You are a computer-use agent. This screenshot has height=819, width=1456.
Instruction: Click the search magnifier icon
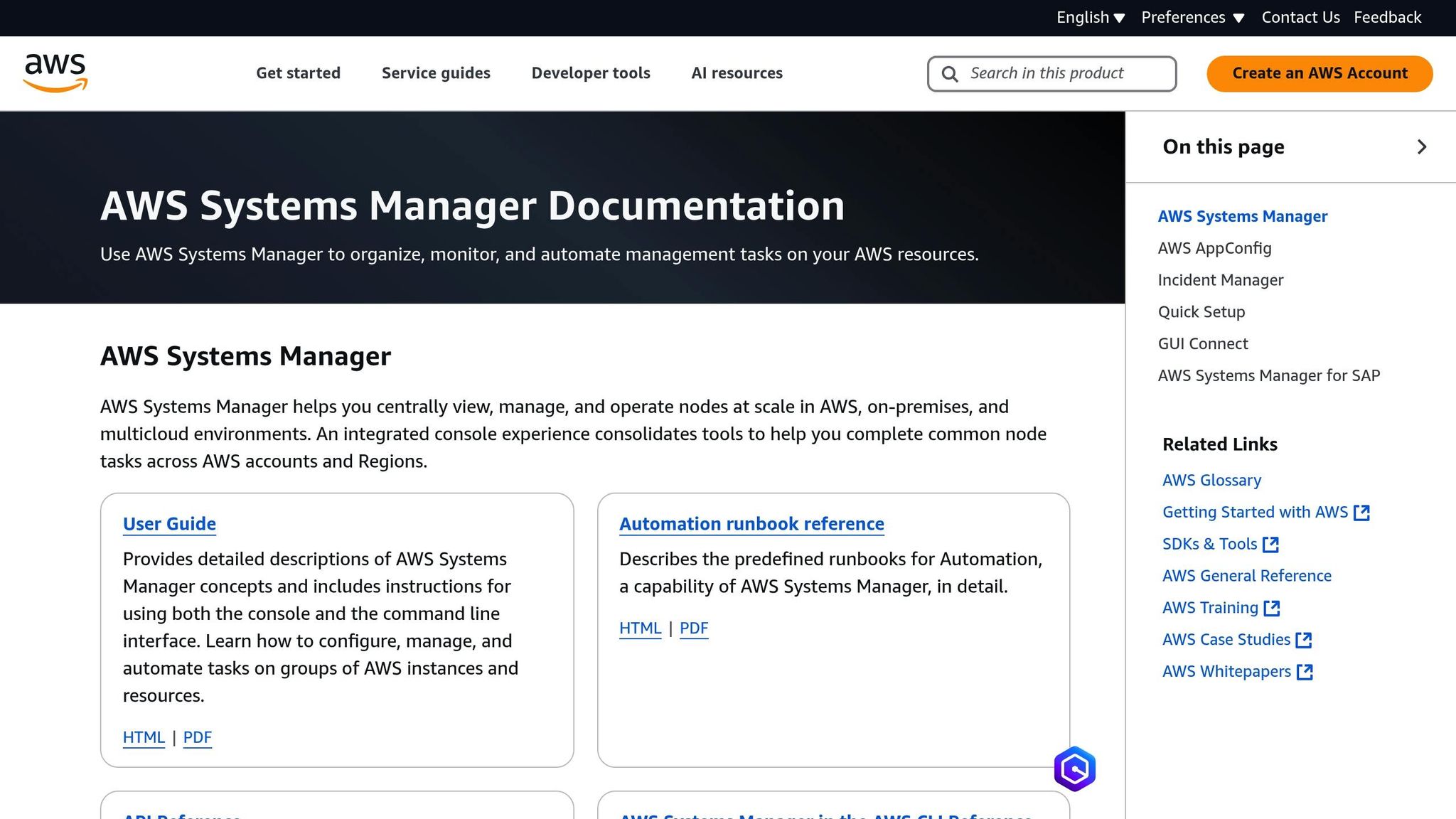click(950, 74)
